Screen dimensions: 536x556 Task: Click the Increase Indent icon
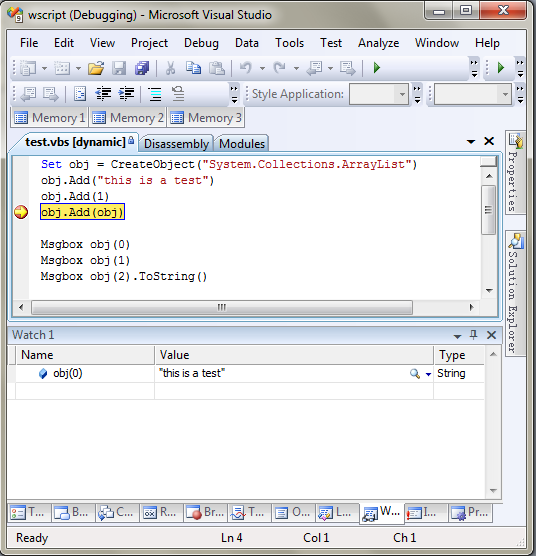pyautogui.click(x=126, y=94)
